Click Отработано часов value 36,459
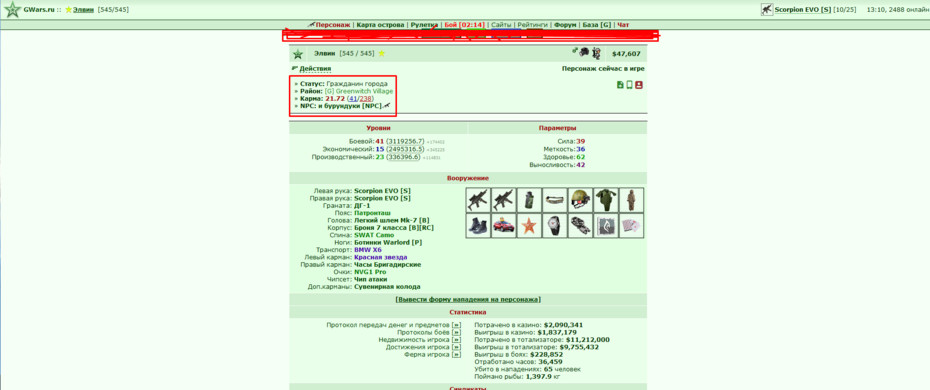 (x=550, y=362)
